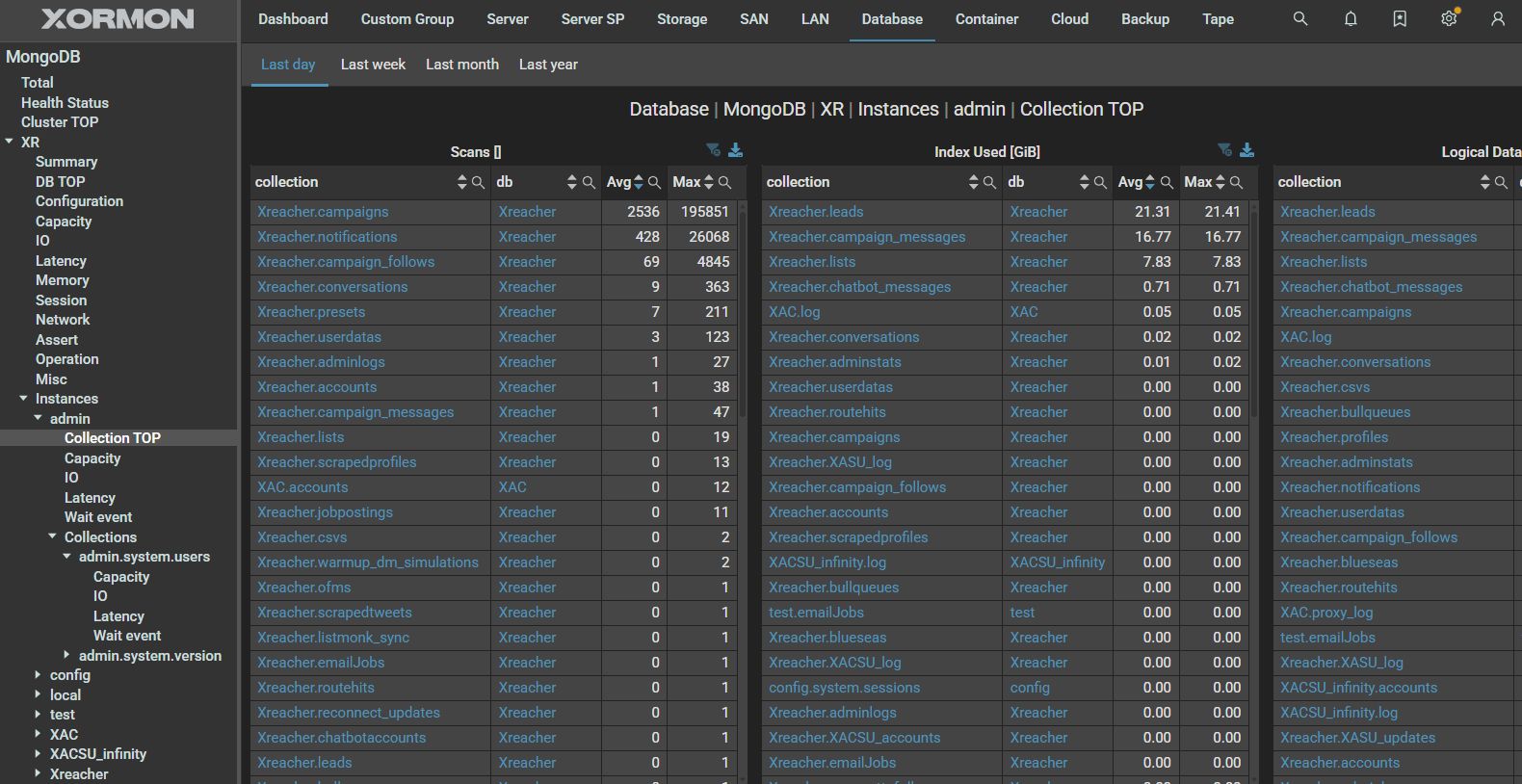Collapse the XR tree node

(10, 142)
